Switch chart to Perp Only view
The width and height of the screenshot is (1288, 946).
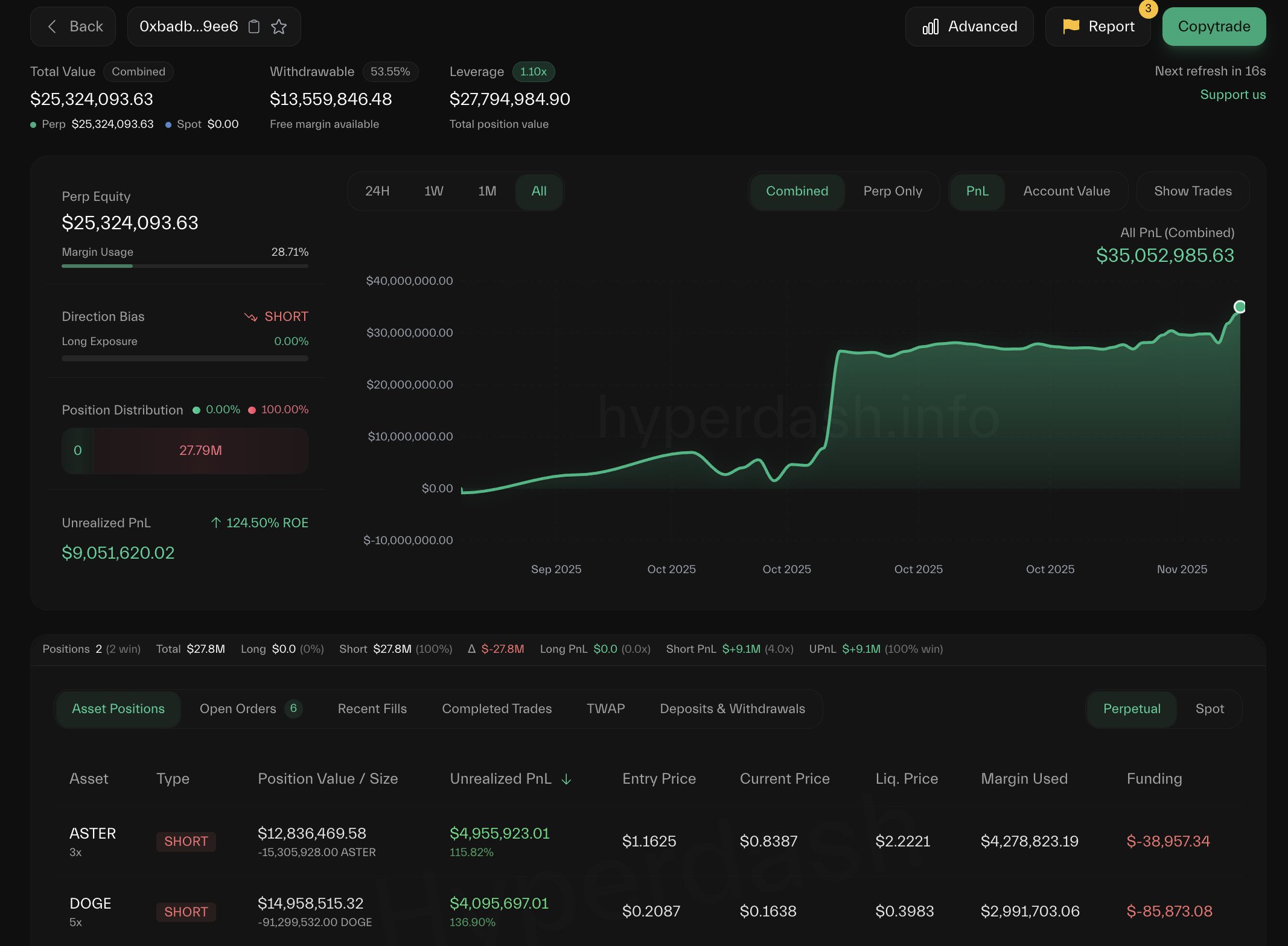coord(893,191)
